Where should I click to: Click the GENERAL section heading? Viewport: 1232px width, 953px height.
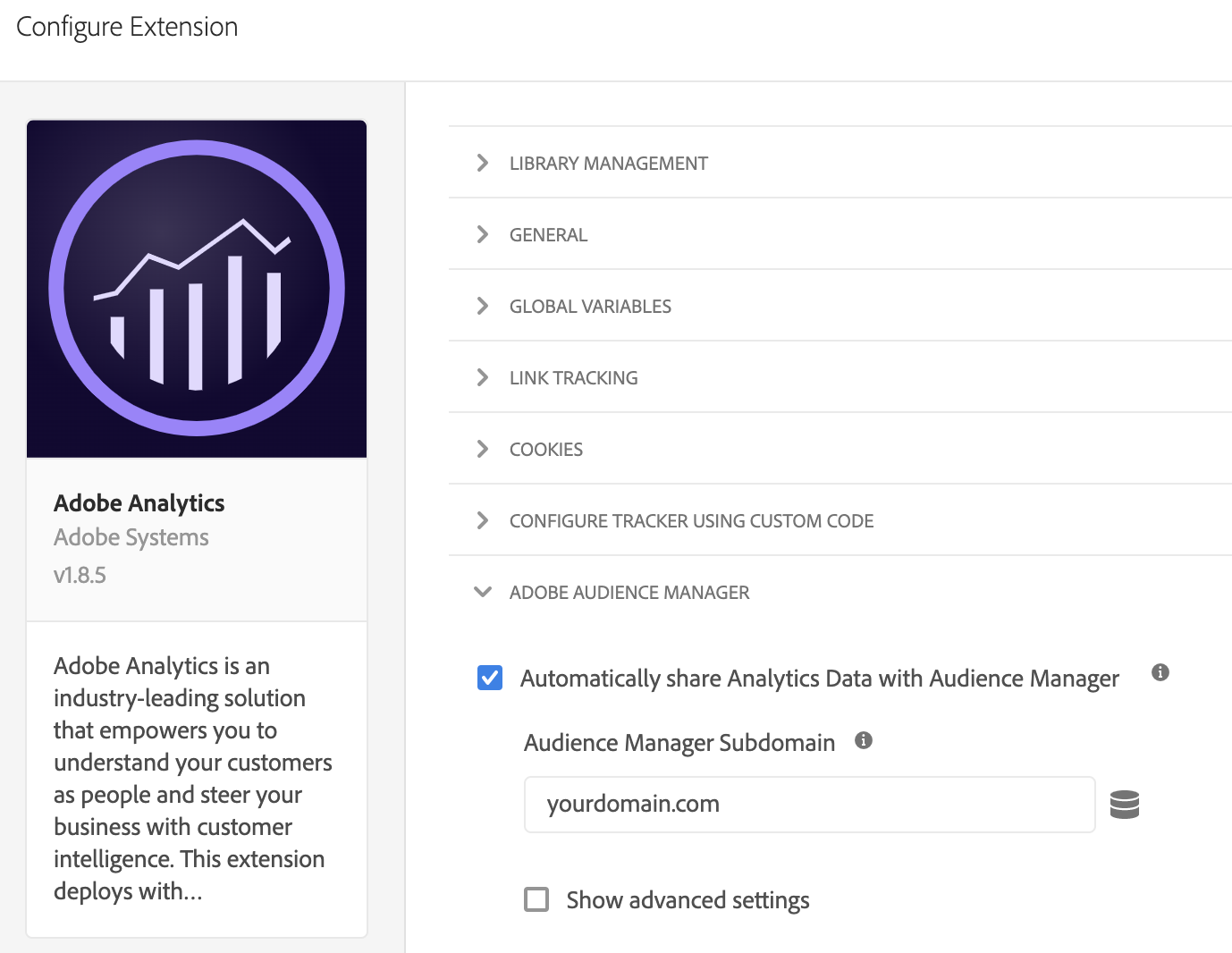[548, 235]
